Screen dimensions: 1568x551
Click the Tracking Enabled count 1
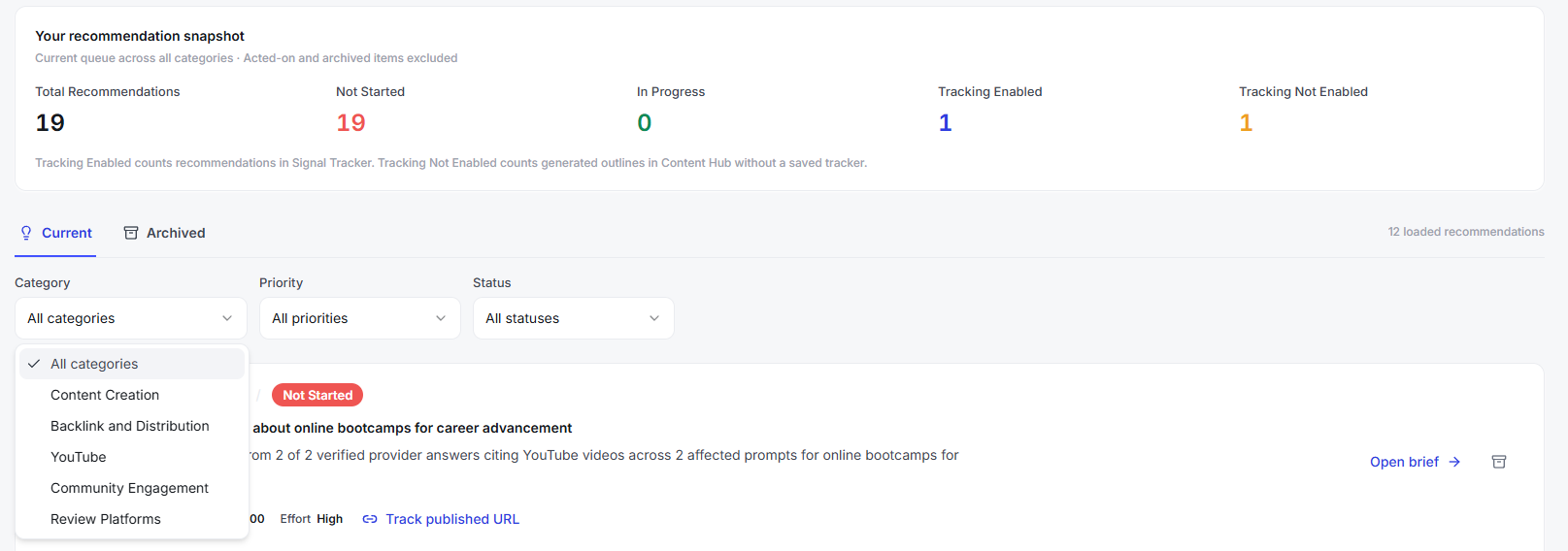point(946,123)
